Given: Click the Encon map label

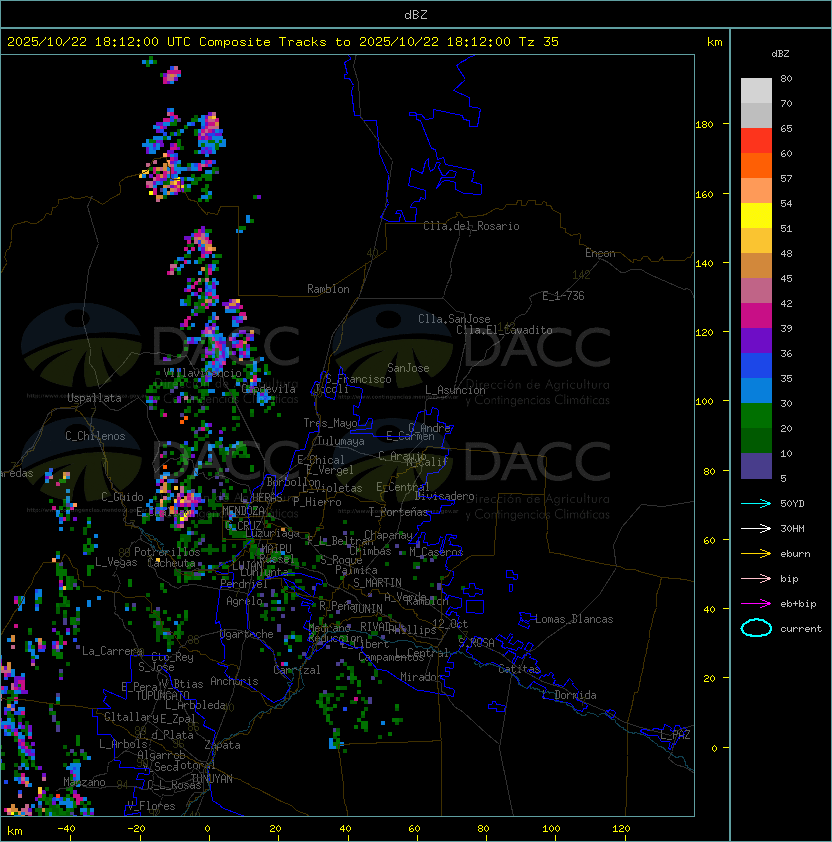Looking at the screenshot, I should tap(600, 253).
